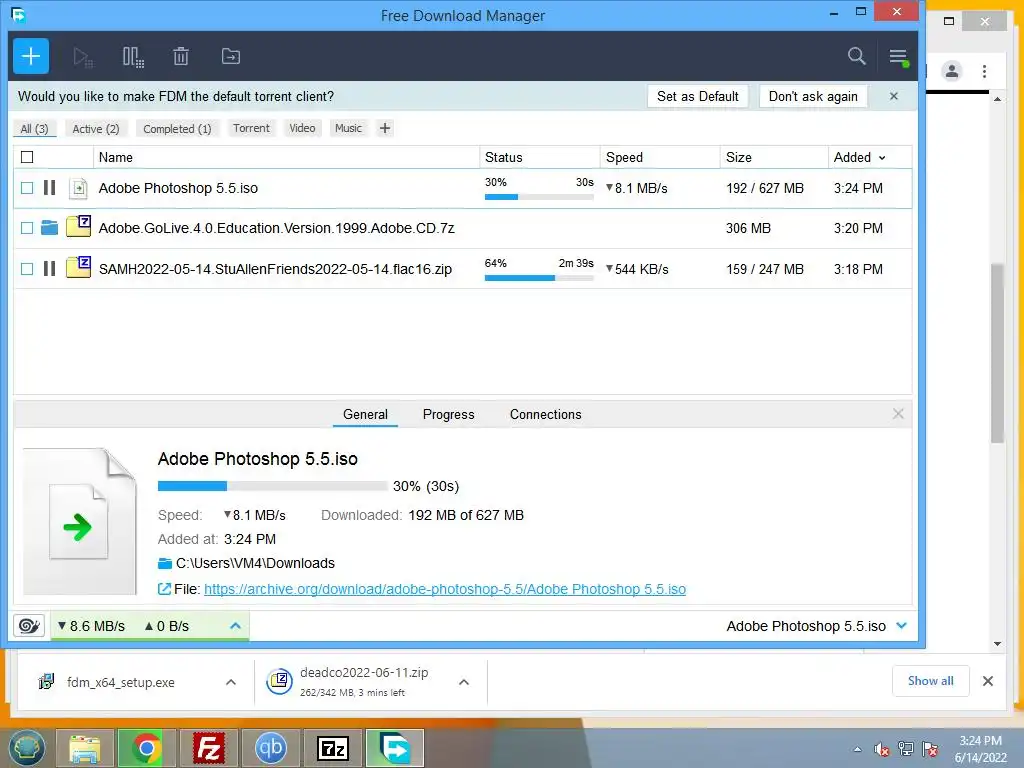Click the Don't ask again button
The image size is (1024, 768).
813,96
